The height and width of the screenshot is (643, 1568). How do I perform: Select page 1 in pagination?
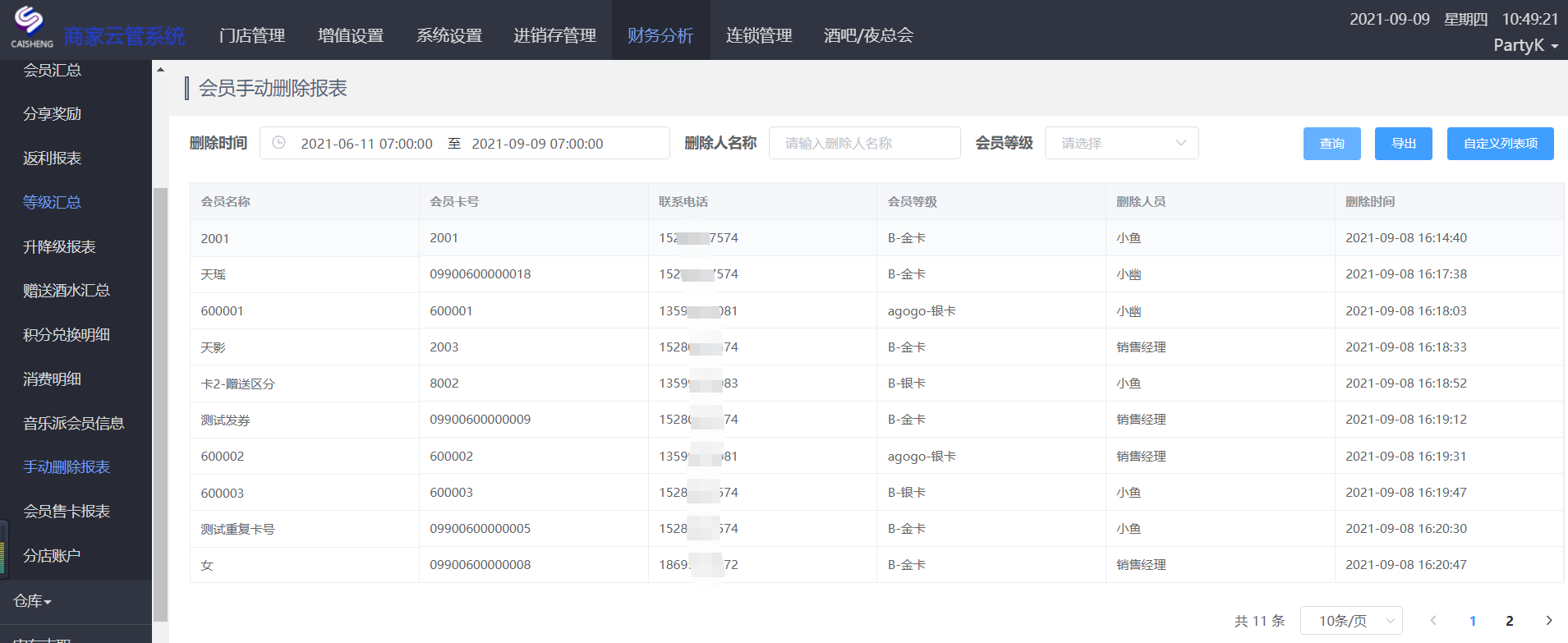click(1473, 621)
